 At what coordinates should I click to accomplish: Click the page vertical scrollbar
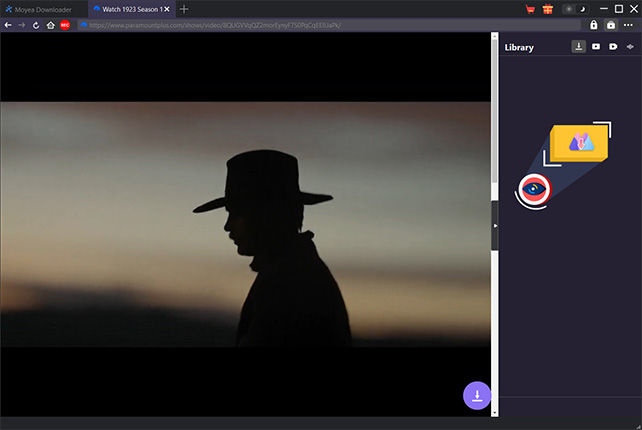(495, 111)
